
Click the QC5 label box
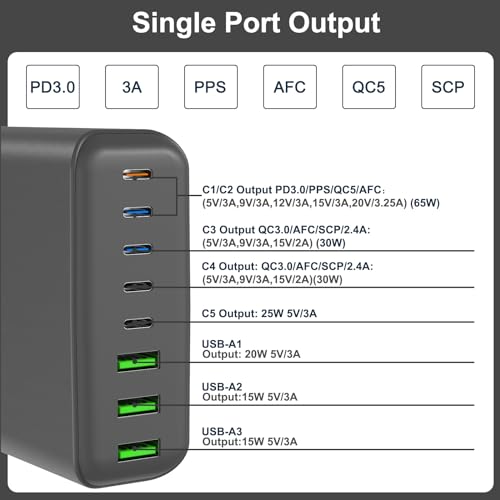[x=369, y=87]
